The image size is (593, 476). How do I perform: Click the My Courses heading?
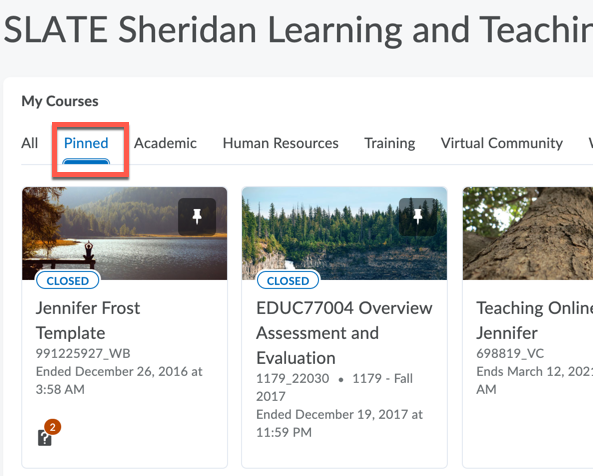coord(60,101)
